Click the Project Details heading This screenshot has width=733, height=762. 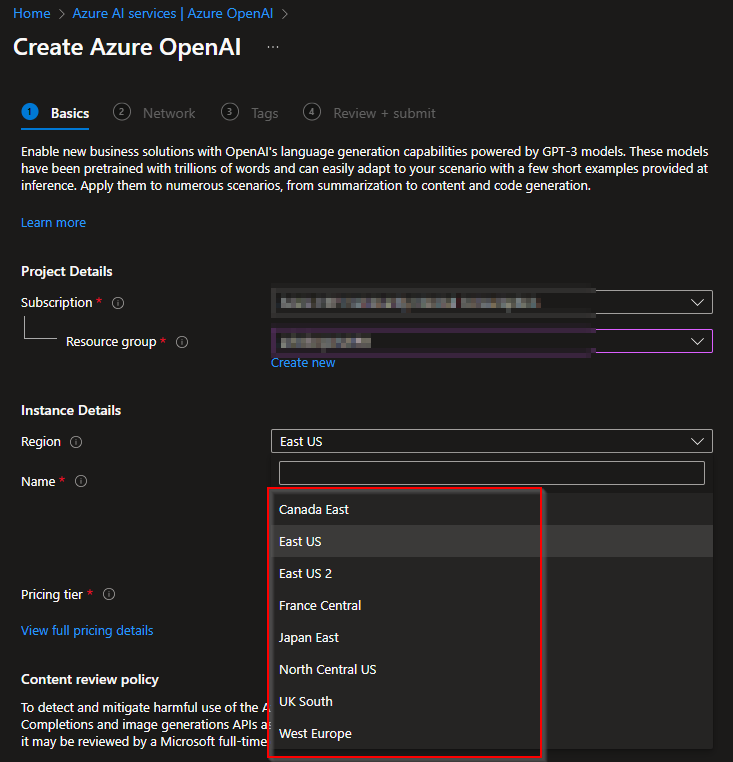[67, 271]
